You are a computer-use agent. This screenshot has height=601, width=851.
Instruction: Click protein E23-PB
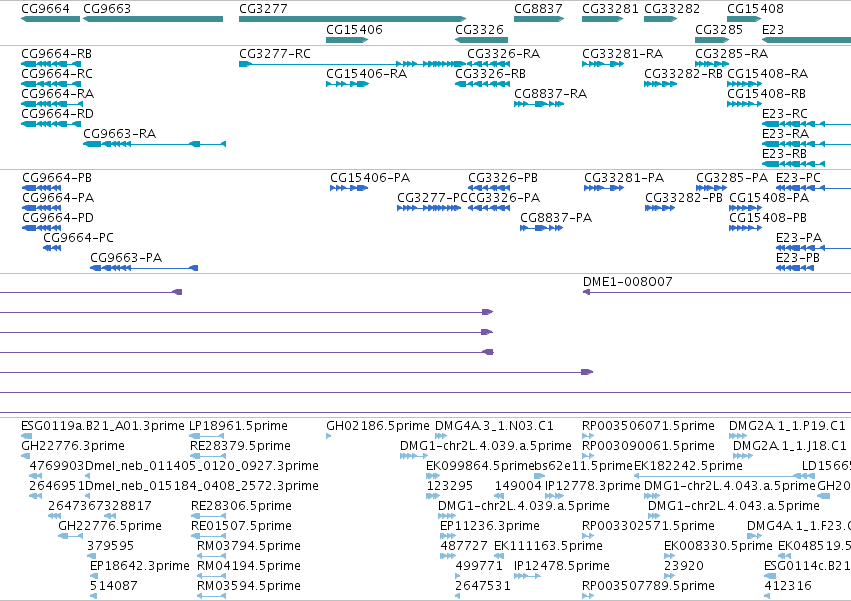tap(798, 257)
